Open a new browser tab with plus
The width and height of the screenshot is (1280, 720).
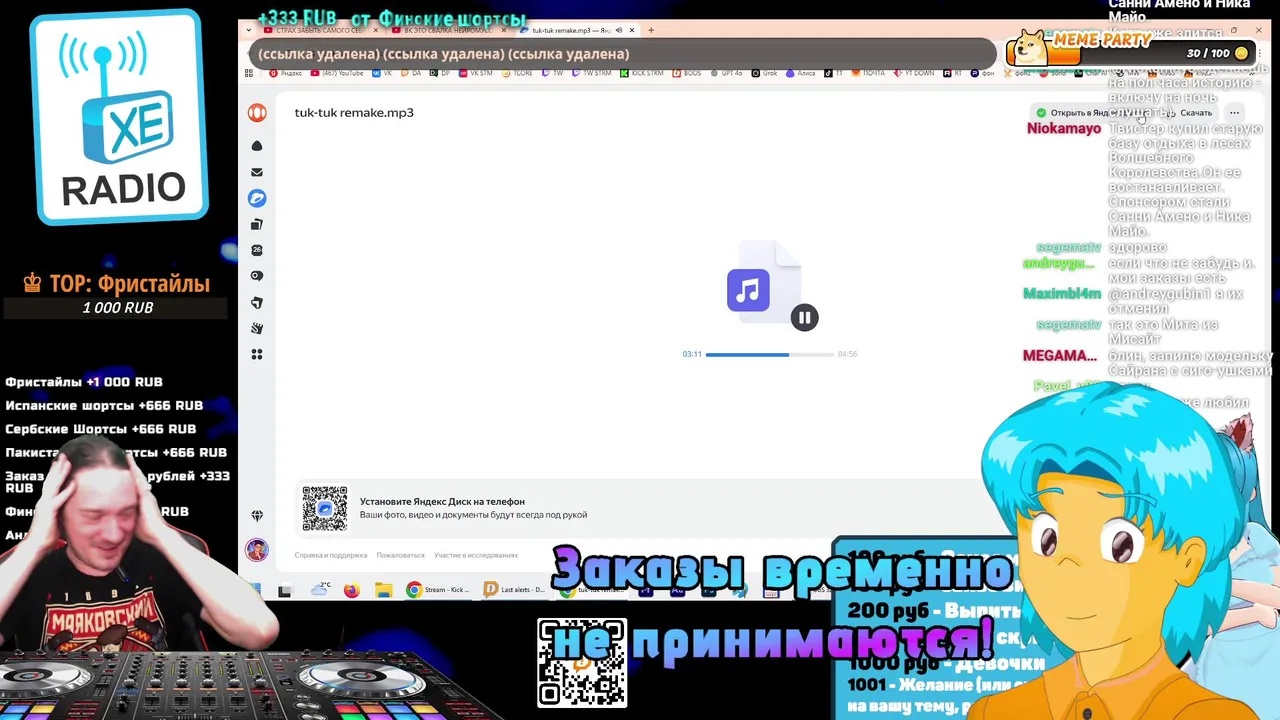click(651, 30)
